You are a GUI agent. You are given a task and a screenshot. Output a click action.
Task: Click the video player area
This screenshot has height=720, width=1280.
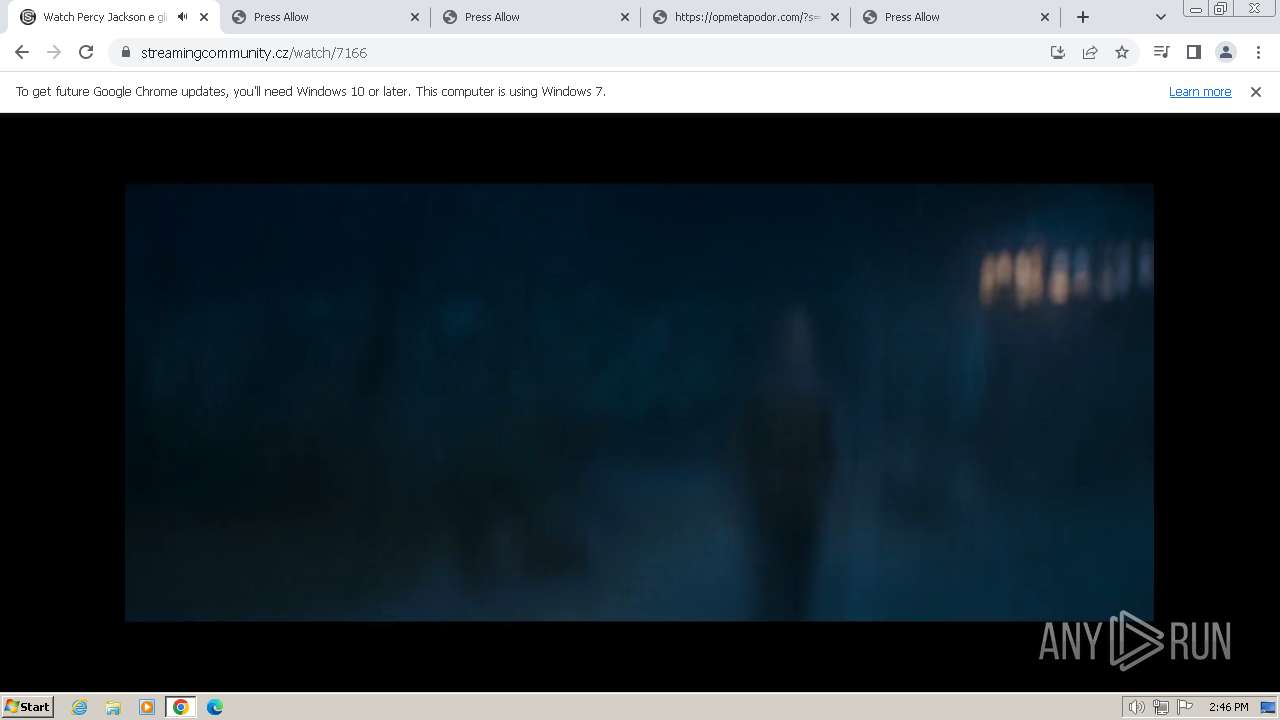[x=639, y=402]
